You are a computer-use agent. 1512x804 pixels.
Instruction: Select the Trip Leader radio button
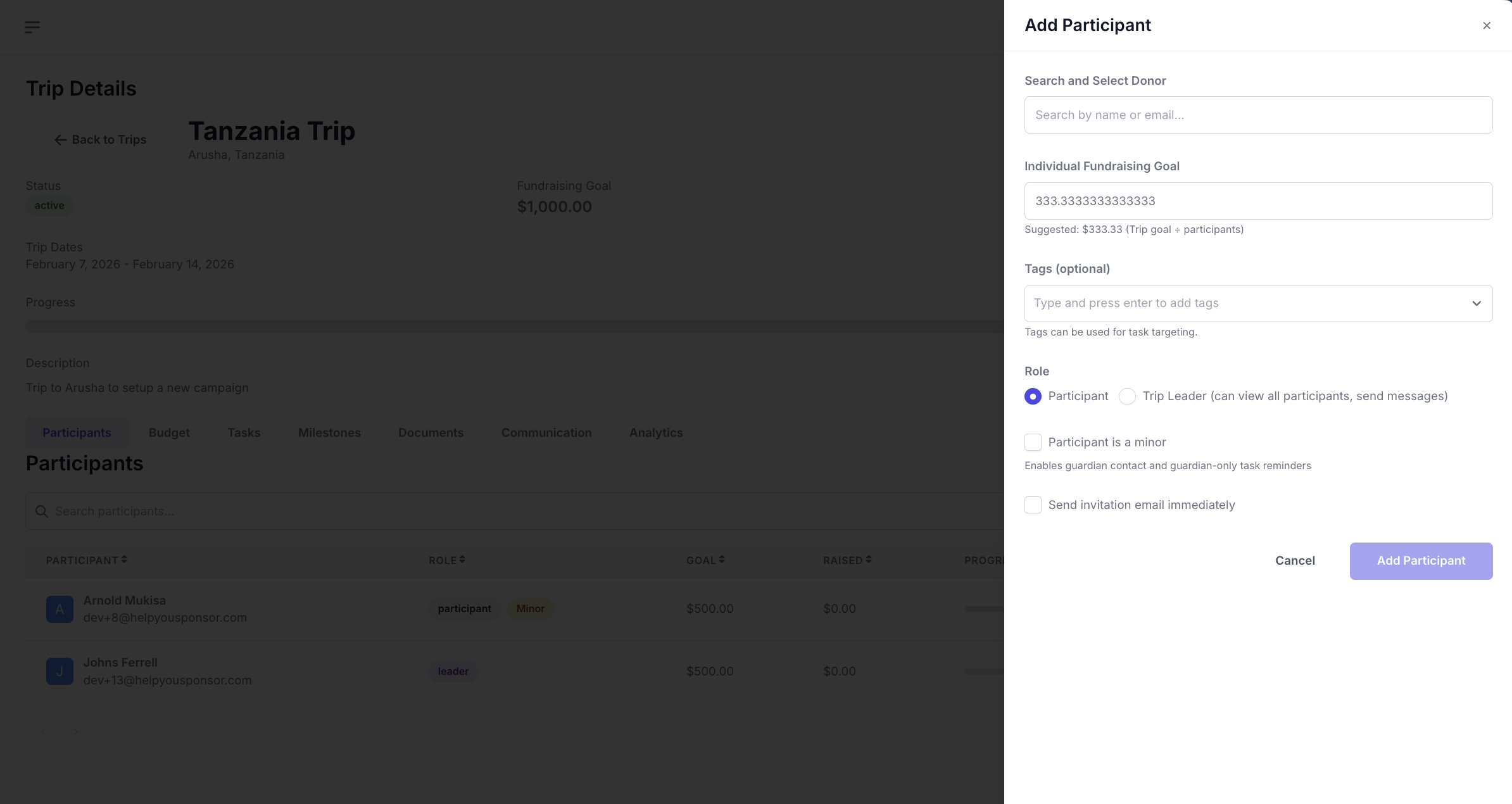pyautogui.click(x=1127, y=396)
